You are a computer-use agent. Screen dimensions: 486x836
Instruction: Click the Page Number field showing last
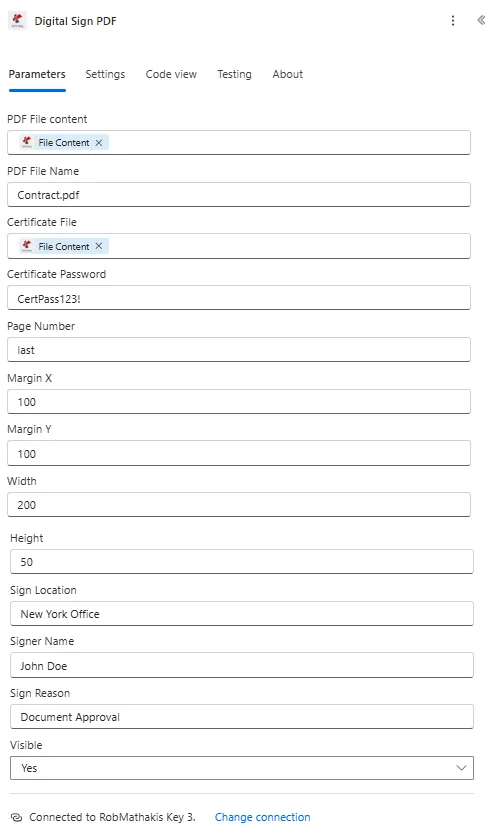[239, 350]
